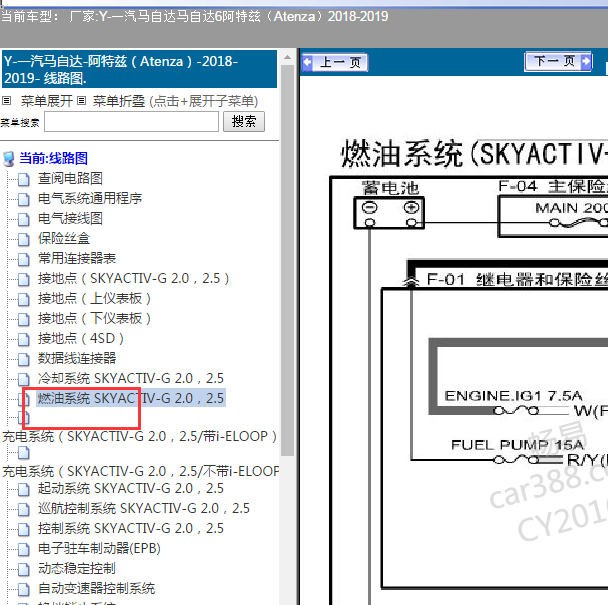The height and width of the screenshot is (605, 608).
Task: Click the 菜单折叠 list icon
Action: coord(81,101)
